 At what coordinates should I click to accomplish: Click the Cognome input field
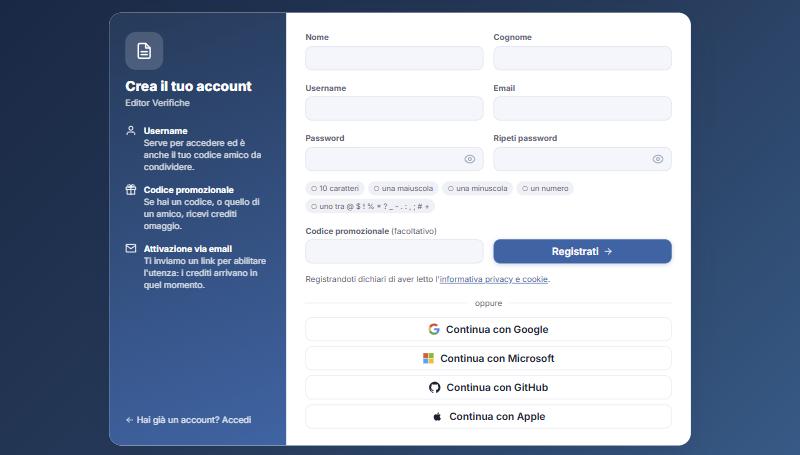pos(582,58)
